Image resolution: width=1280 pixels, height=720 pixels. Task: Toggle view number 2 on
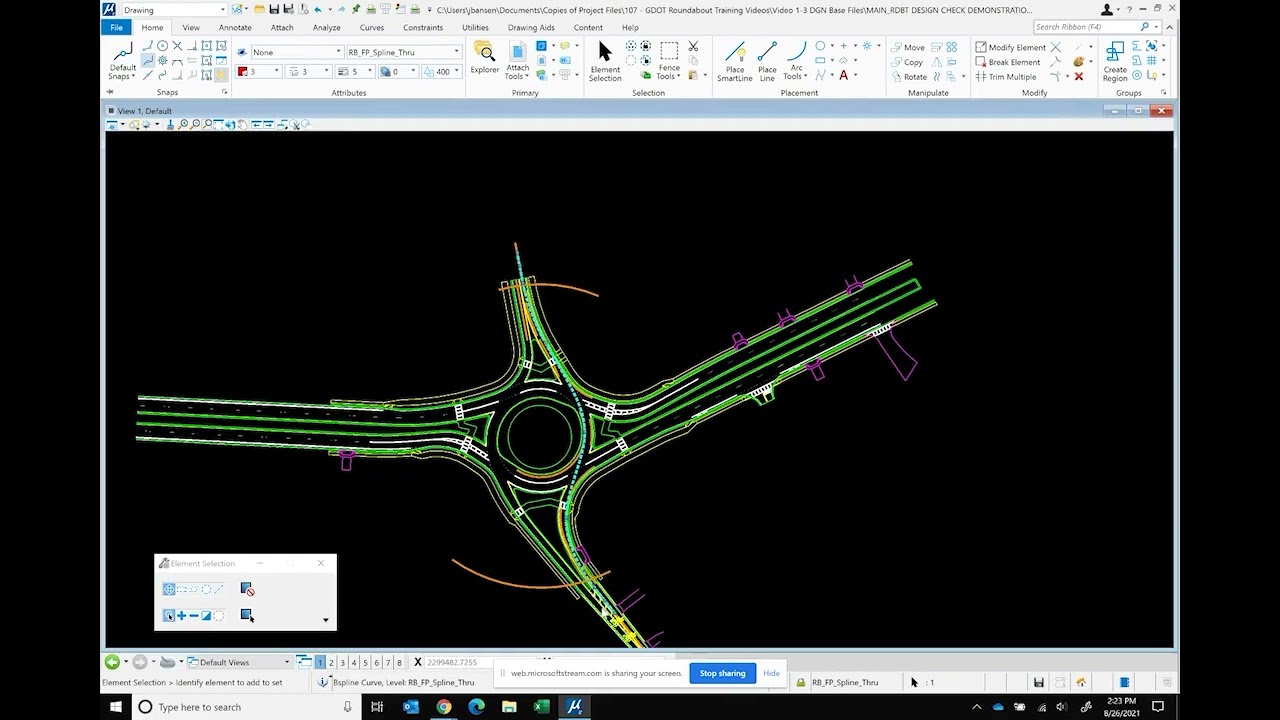pos(331,662)
